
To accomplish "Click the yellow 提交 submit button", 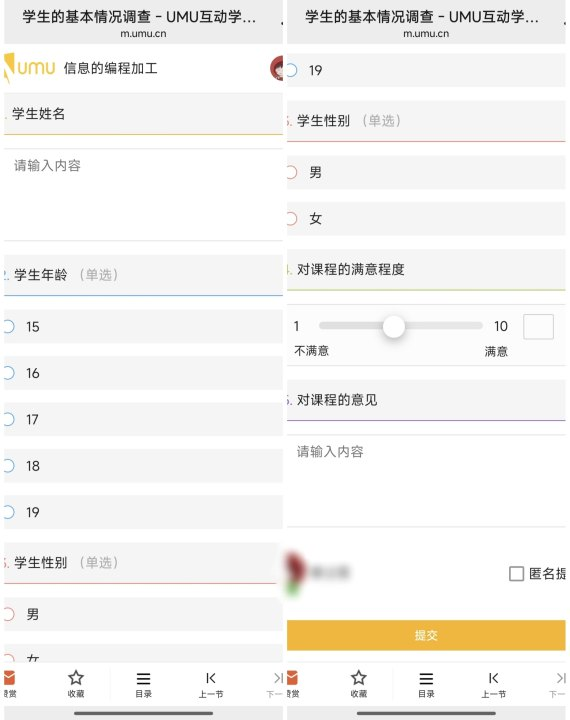I will tap(426, 635).
